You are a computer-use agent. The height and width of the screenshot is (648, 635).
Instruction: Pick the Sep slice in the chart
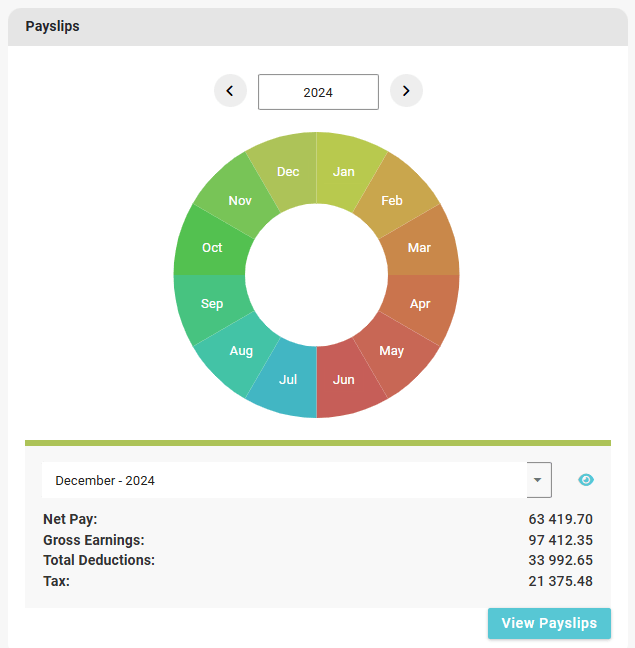[x=212, y=303]
